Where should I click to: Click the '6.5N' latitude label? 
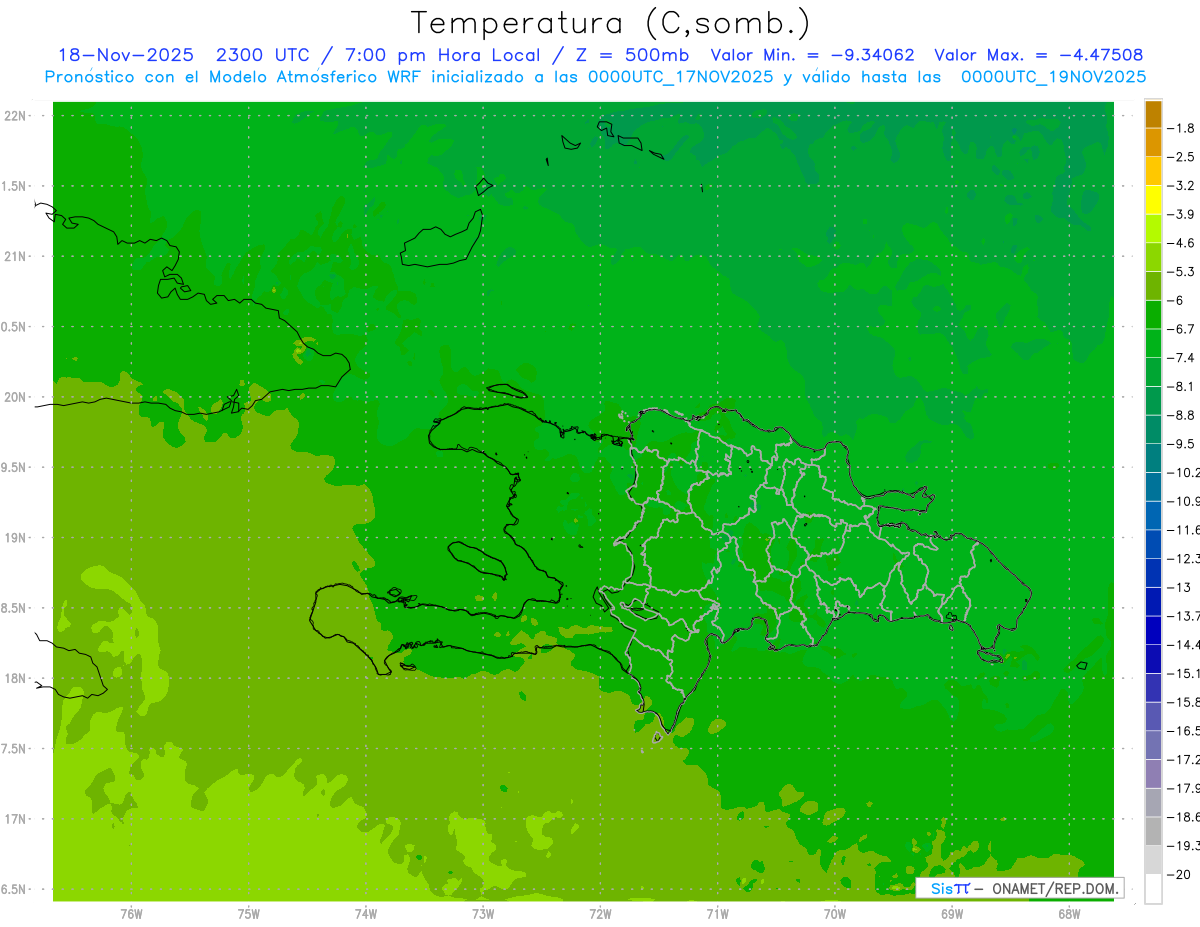pyautogui.click(x=14, y=889)
